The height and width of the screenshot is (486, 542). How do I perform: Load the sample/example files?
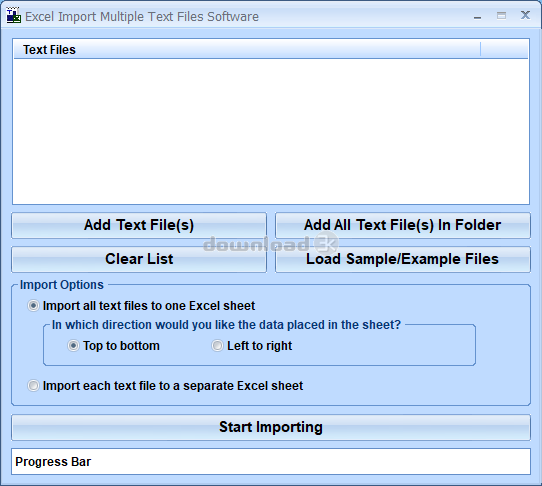[403, 259]
